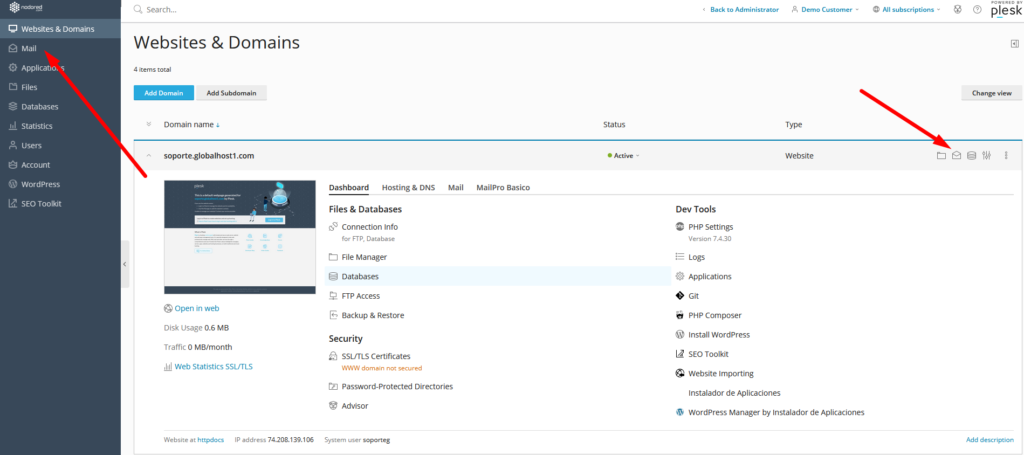
Task: Open the All subscriptions dropdown
Action: (906, 9)
